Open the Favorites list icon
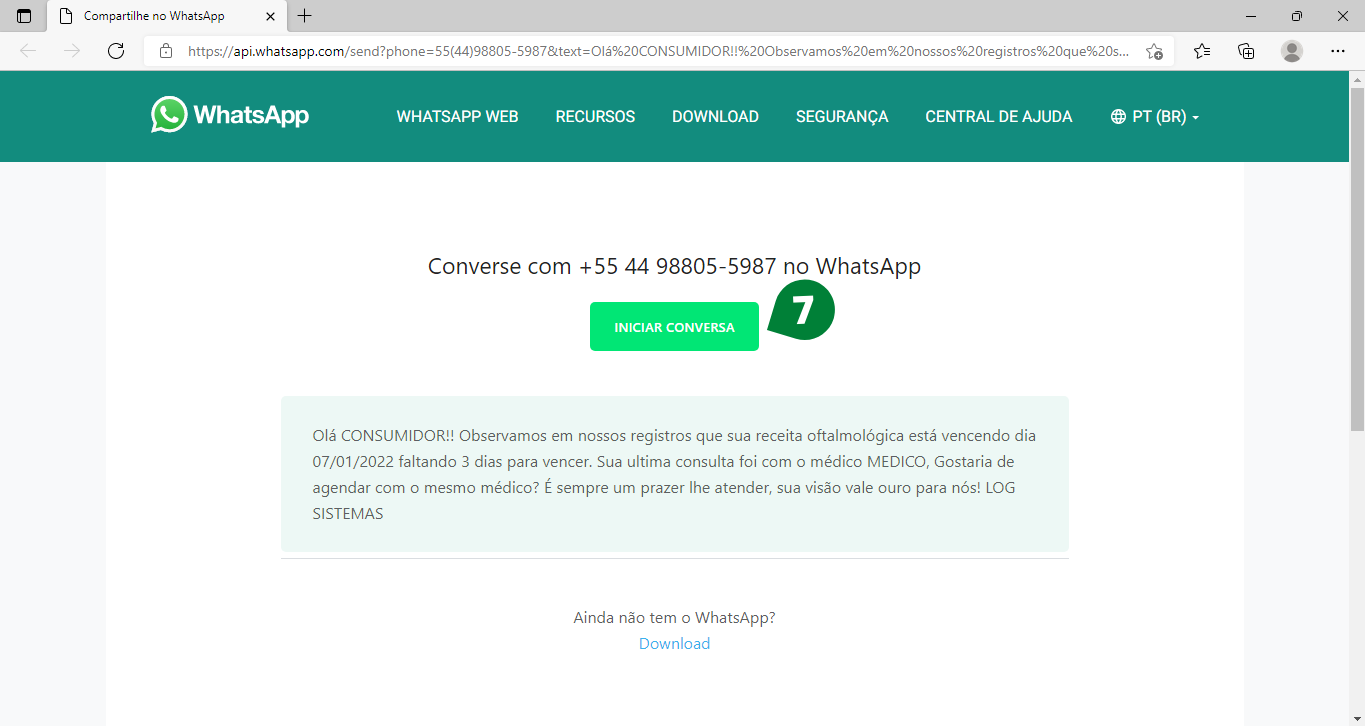Screen dimensions: 1365x726 coord(1202,51)
